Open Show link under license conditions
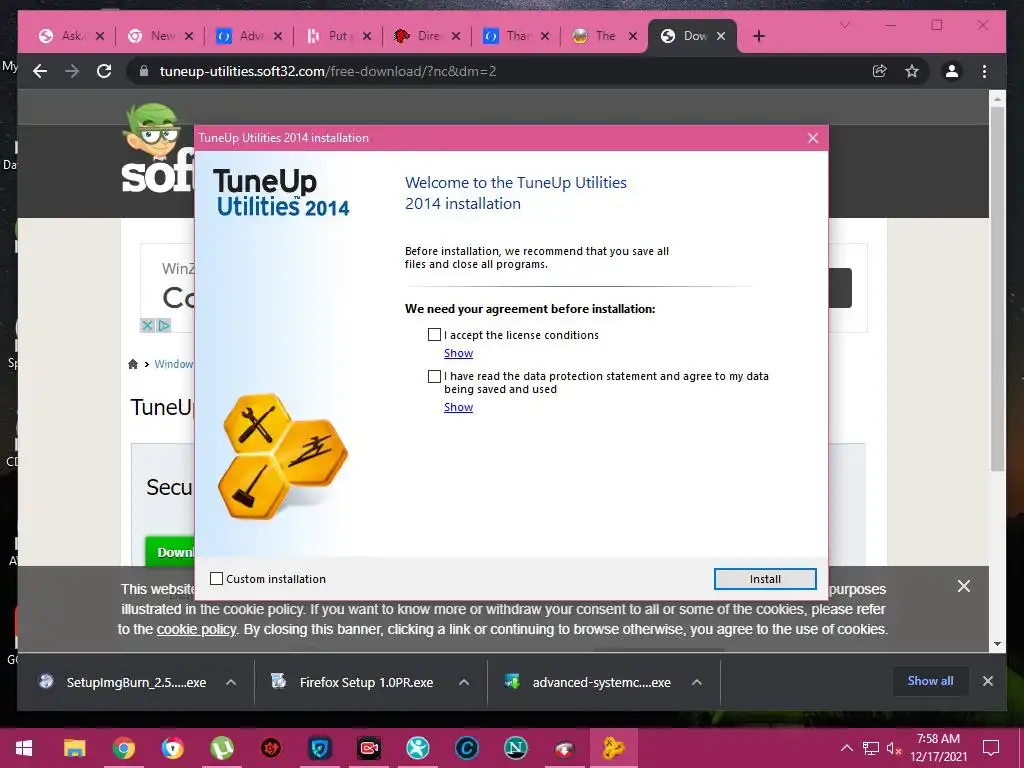 click(458, 353)
